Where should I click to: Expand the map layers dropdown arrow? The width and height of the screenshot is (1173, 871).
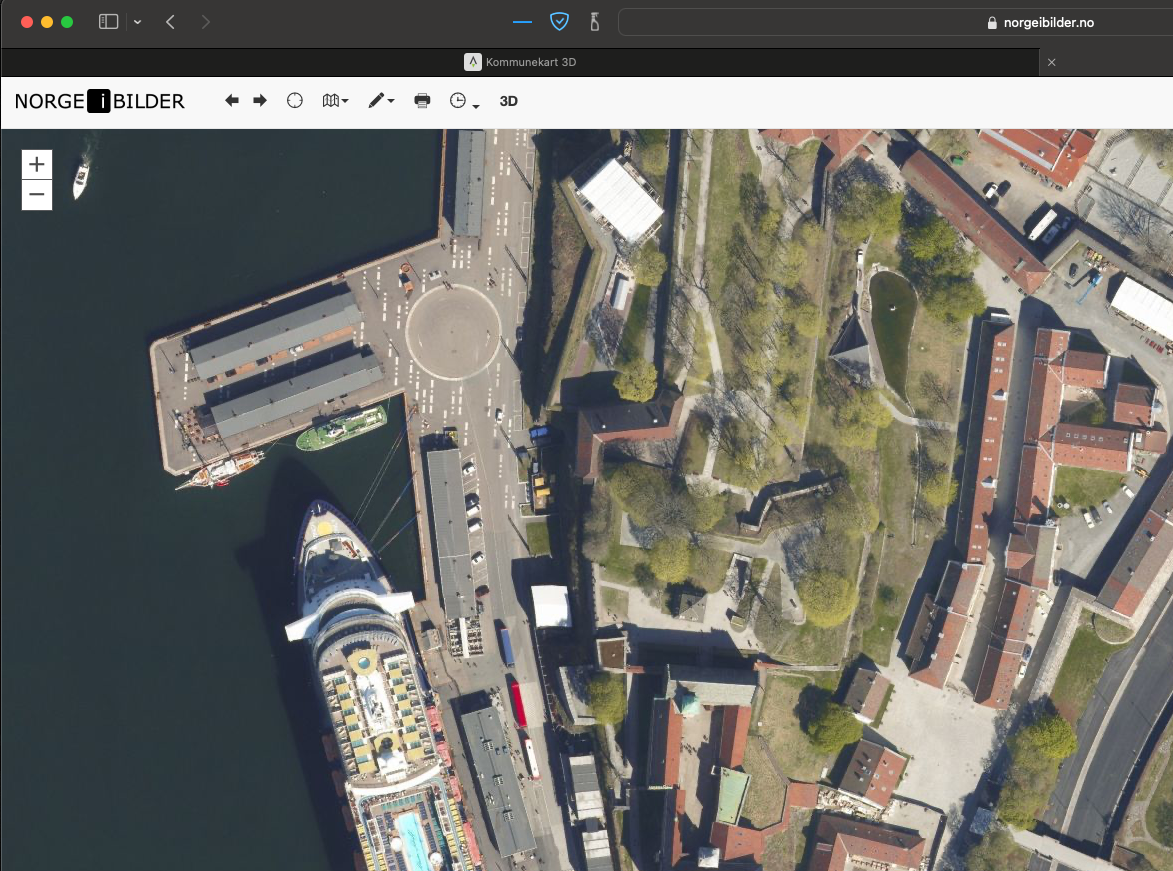coord(345,101)
